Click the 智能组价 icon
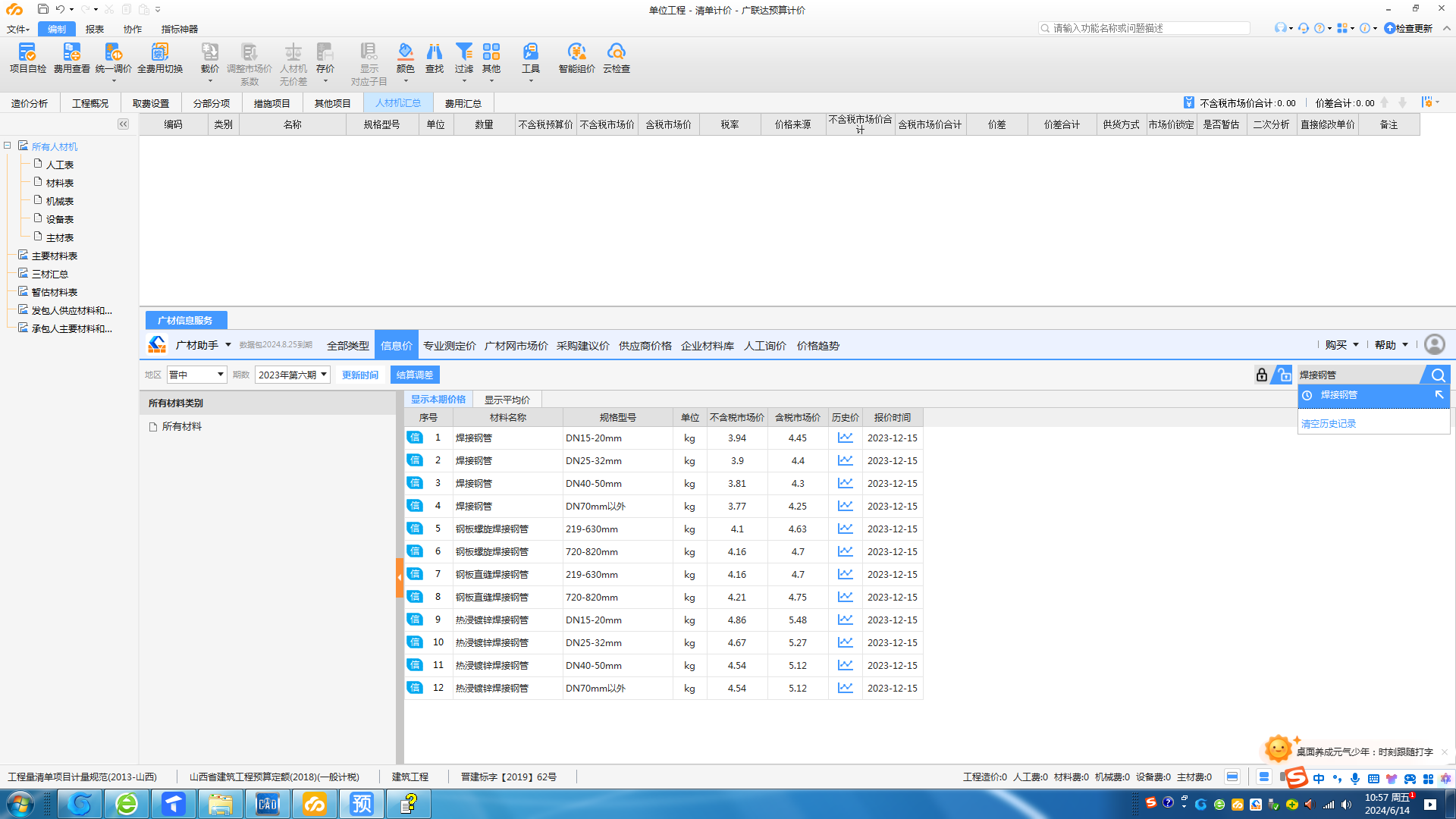 (x=577, y=58)
